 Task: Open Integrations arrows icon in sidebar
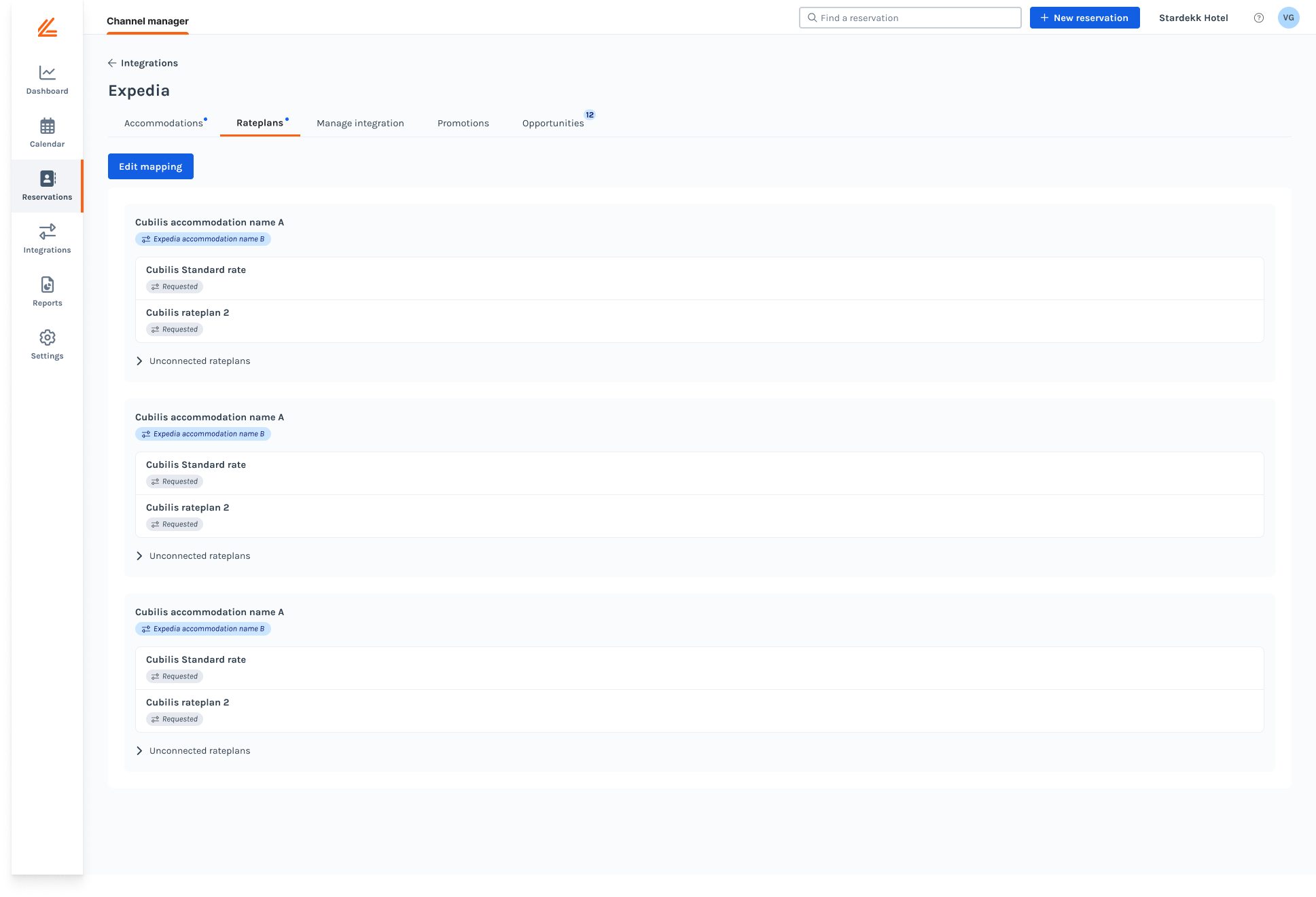coord(47,232)
